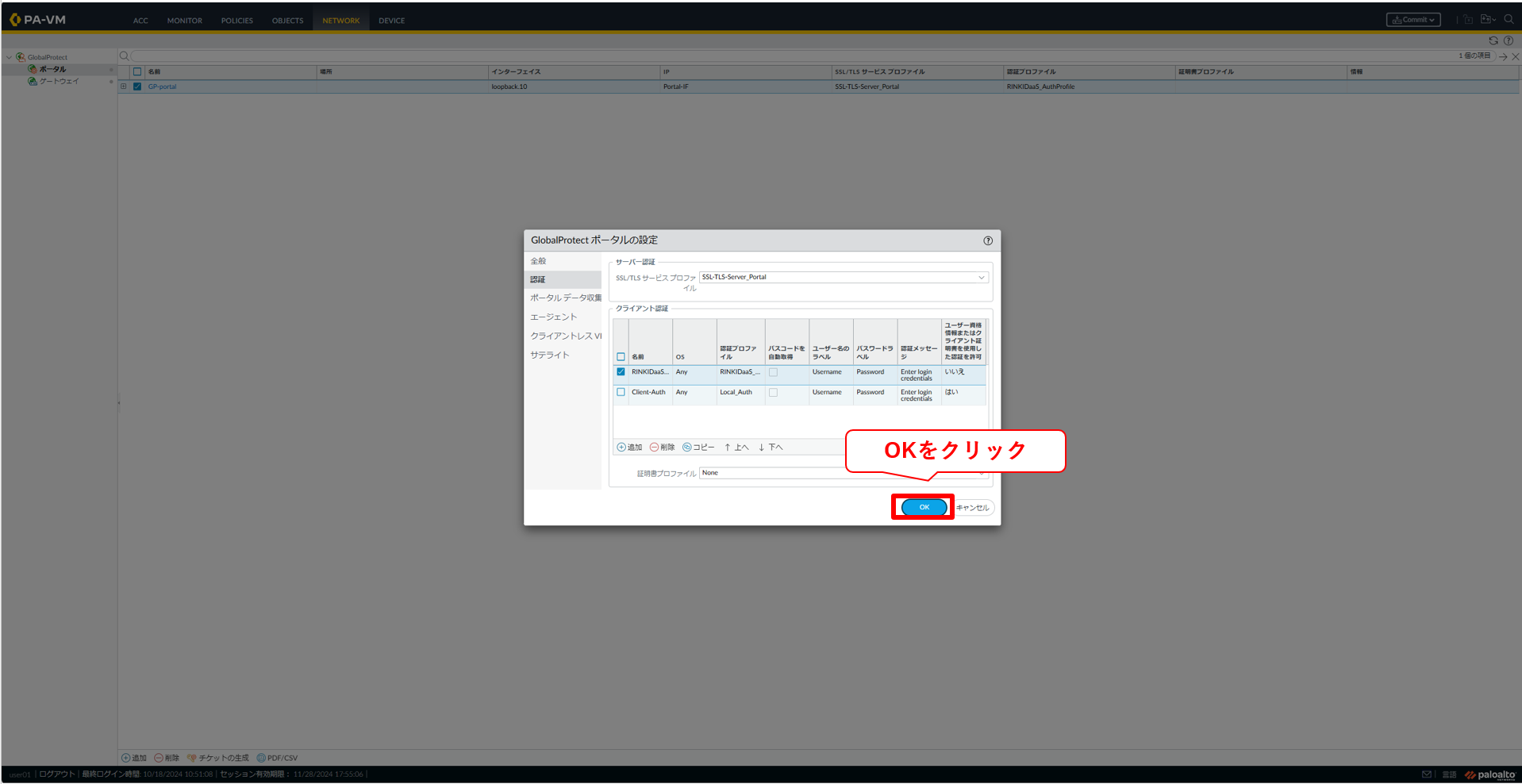
Task: Click the キャンセル button
Action: click(972, 508)
